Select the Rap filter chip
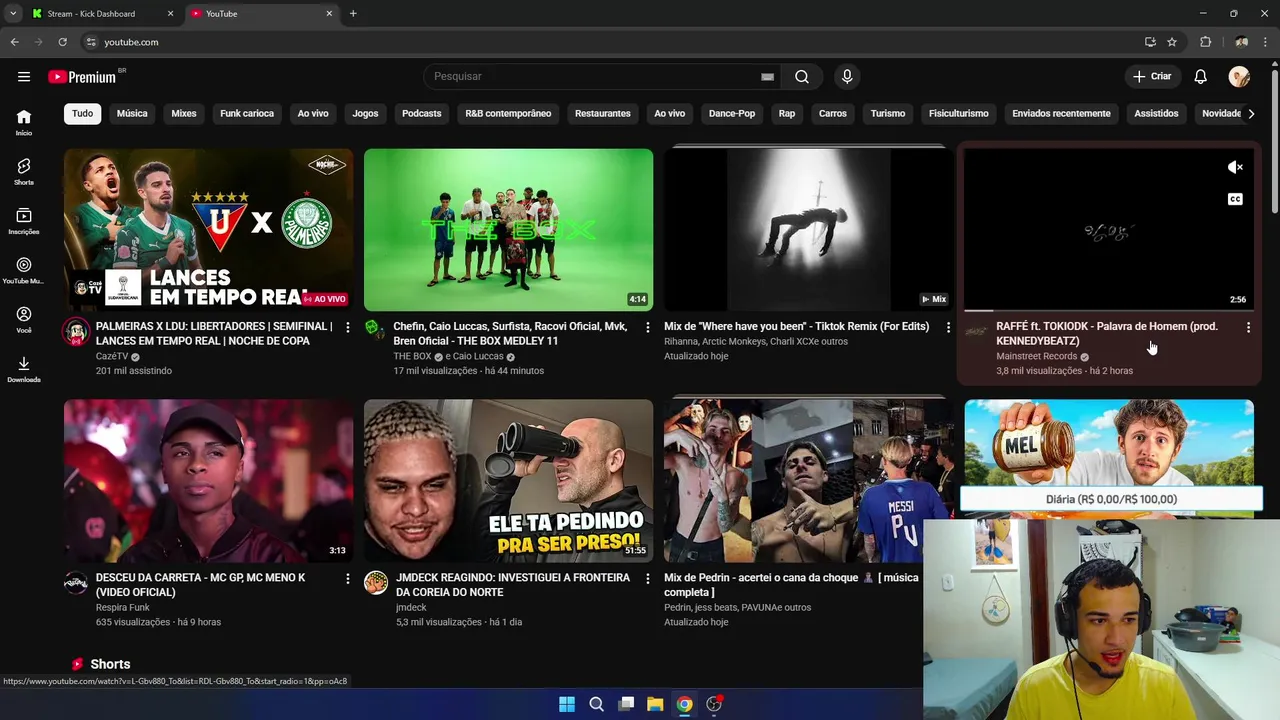 [787, 113]
